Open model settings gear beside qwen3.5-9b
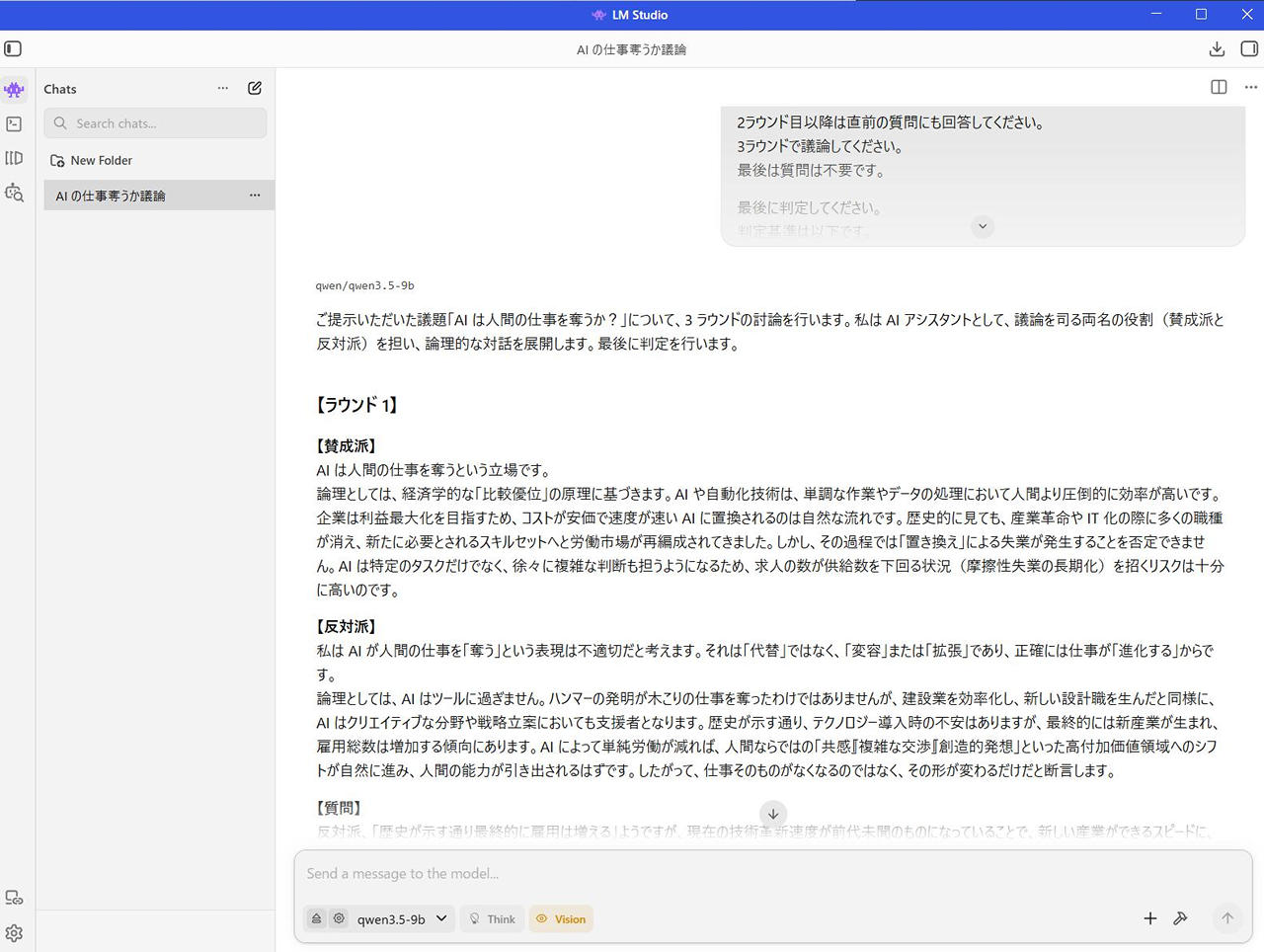 339,918
